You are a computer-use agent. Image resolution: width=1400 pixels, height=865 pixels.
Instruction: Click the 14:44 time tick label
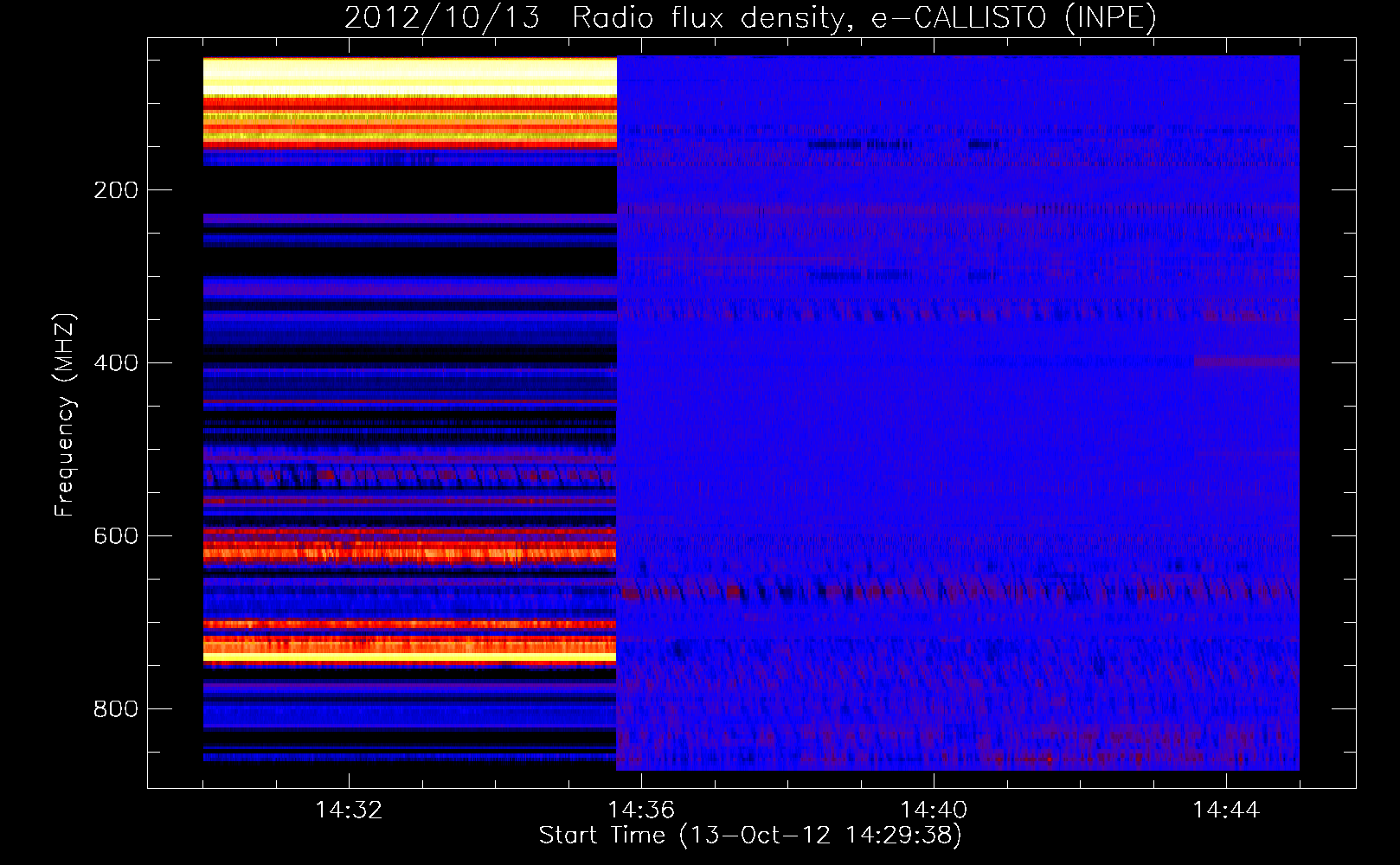(1226, 810)
